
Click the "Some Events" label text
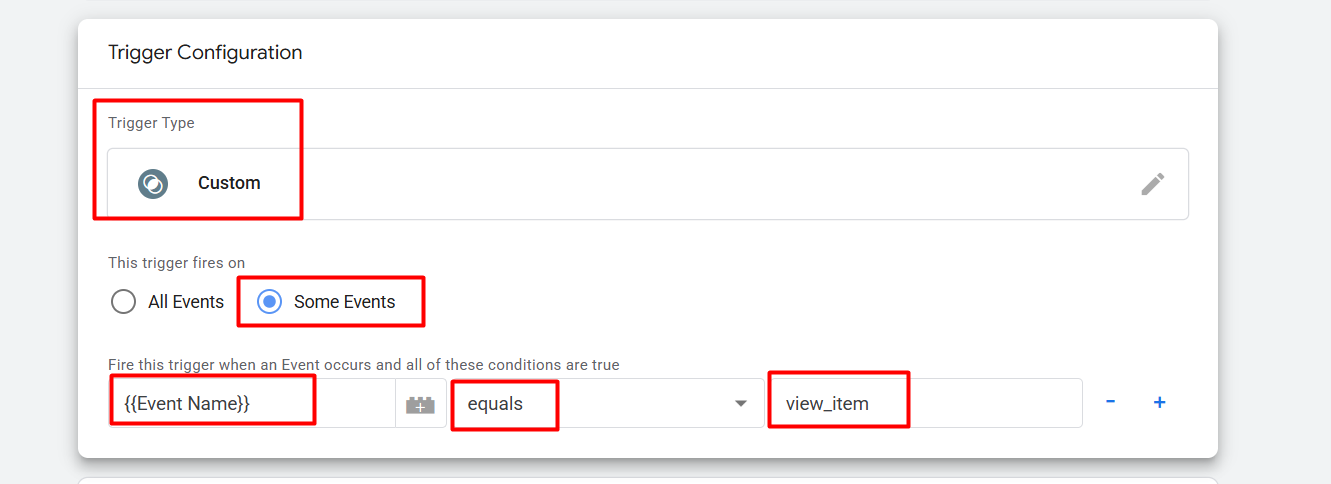344,302
